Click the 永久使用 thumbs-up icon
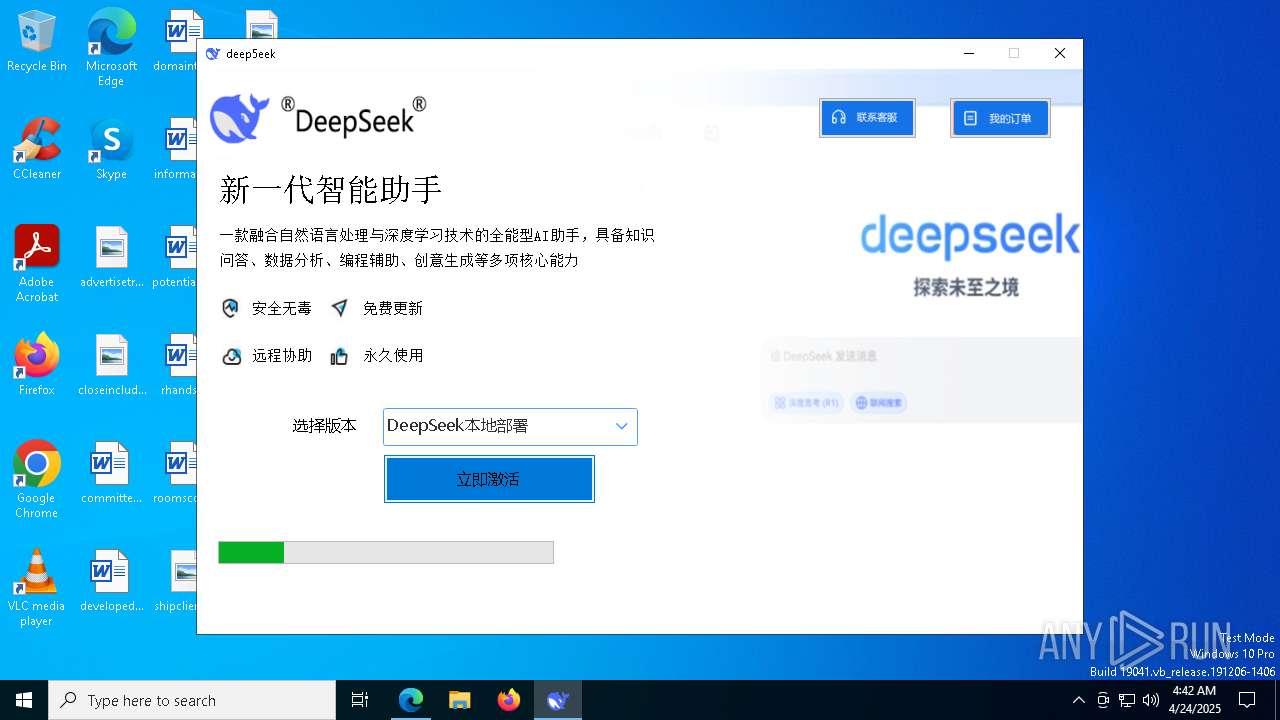 (x=340, y=356)
